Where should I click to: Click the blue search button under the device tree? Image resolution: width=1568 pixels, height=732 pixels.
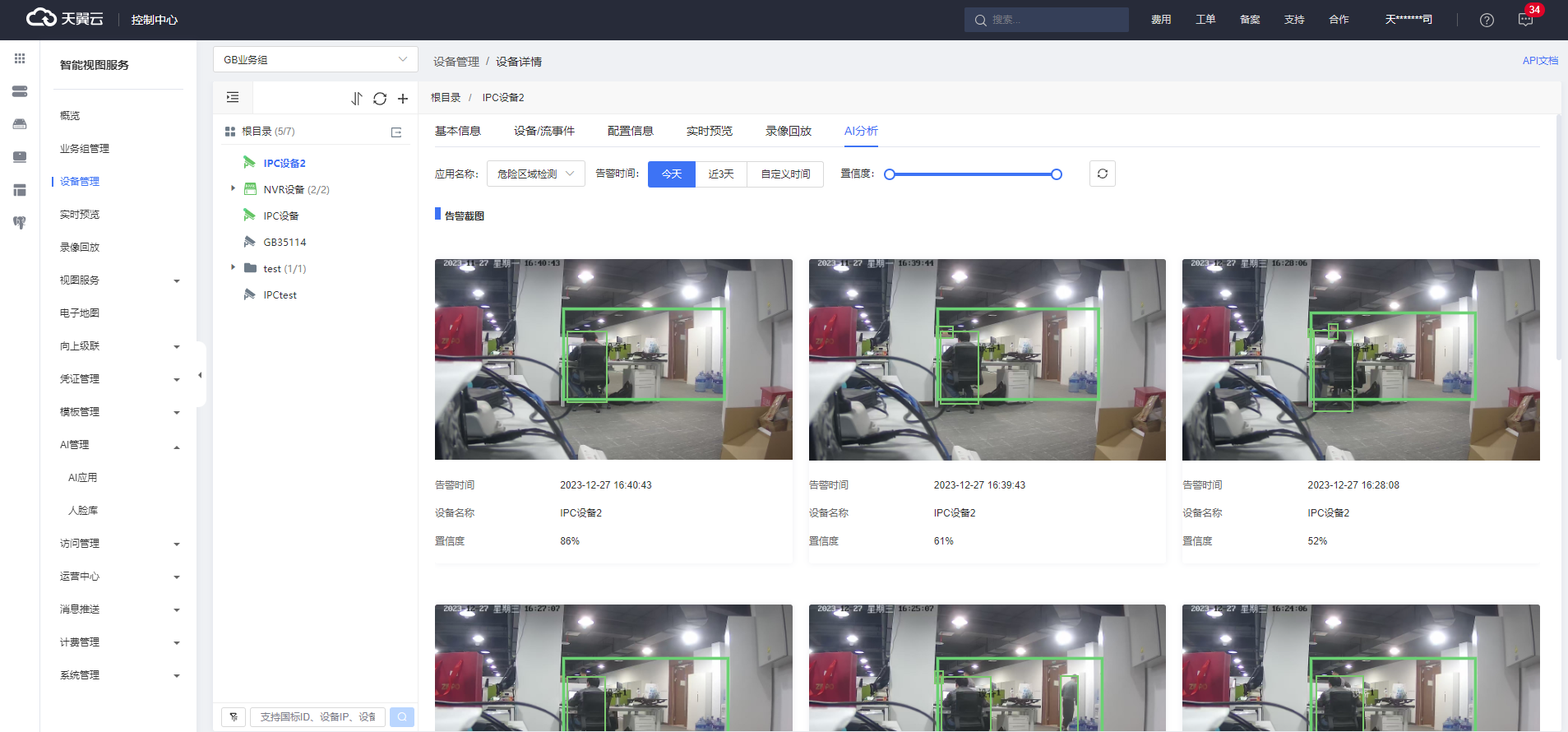(402, 716)
